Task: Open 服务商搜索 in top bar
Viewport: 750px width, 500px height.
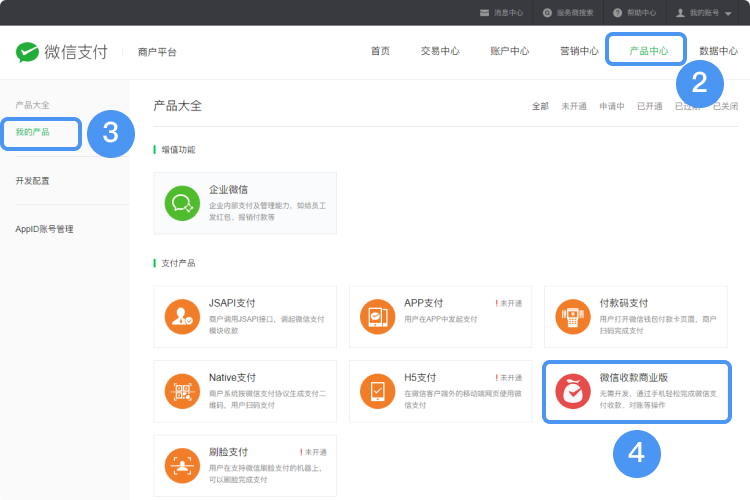Action: pos(568,13)
